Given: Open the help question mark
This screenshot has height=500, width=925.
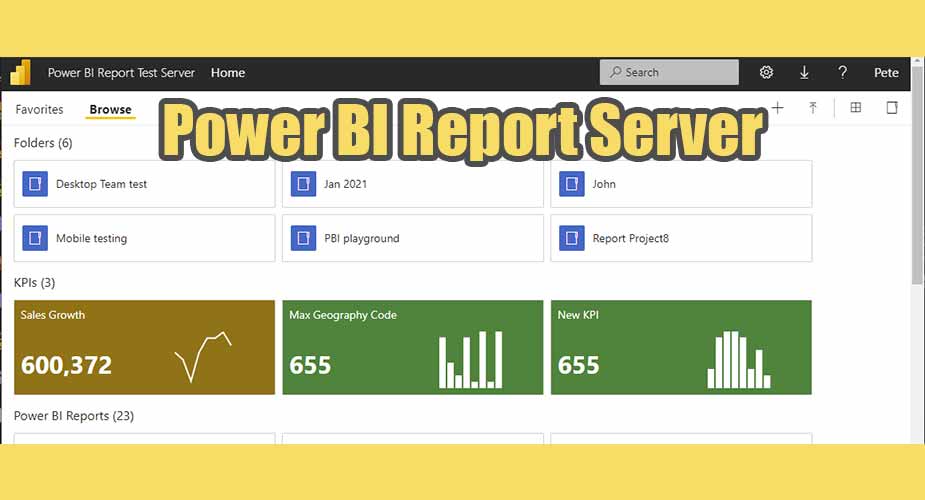Looking at the screenshot, I should coord(842,73).
